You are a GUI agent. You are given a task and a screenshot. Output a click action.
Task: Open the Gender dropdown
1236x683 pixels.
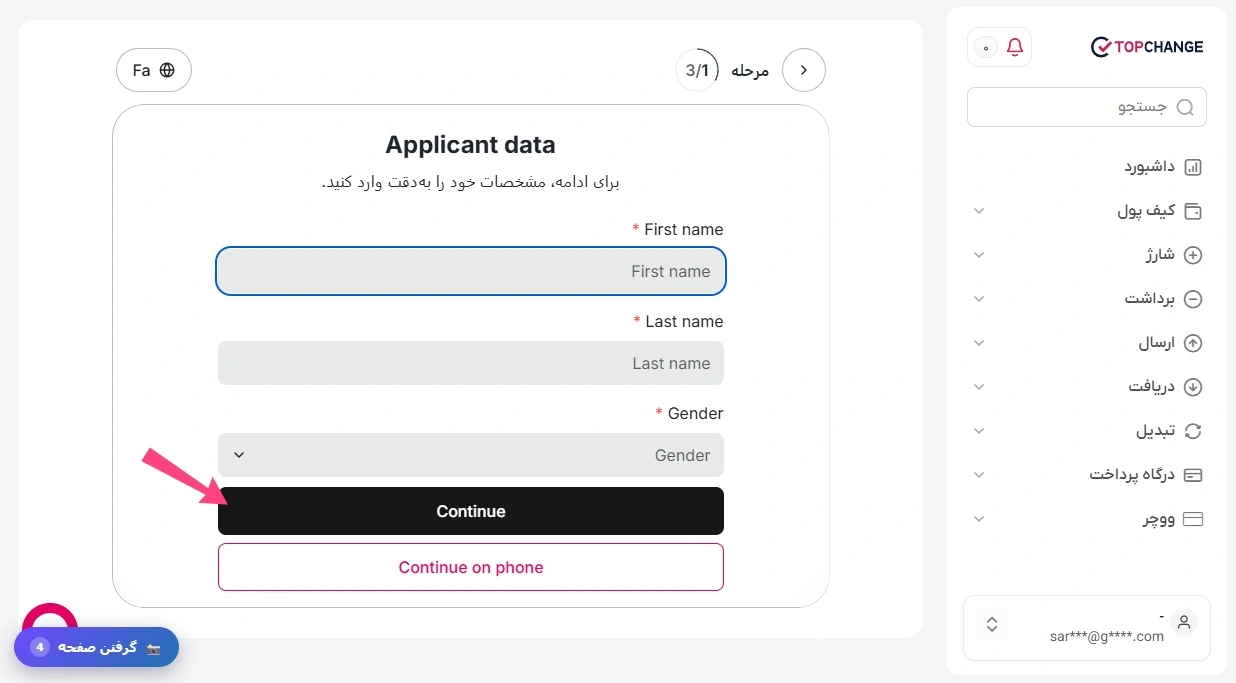[x=471, y=455]
